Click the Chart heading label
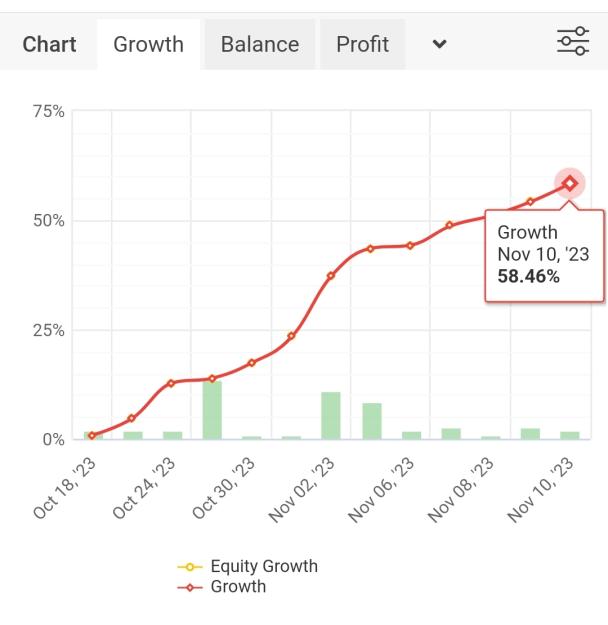Image resolution: width=608 pixels, height=625 pixels. pos(49,44)
